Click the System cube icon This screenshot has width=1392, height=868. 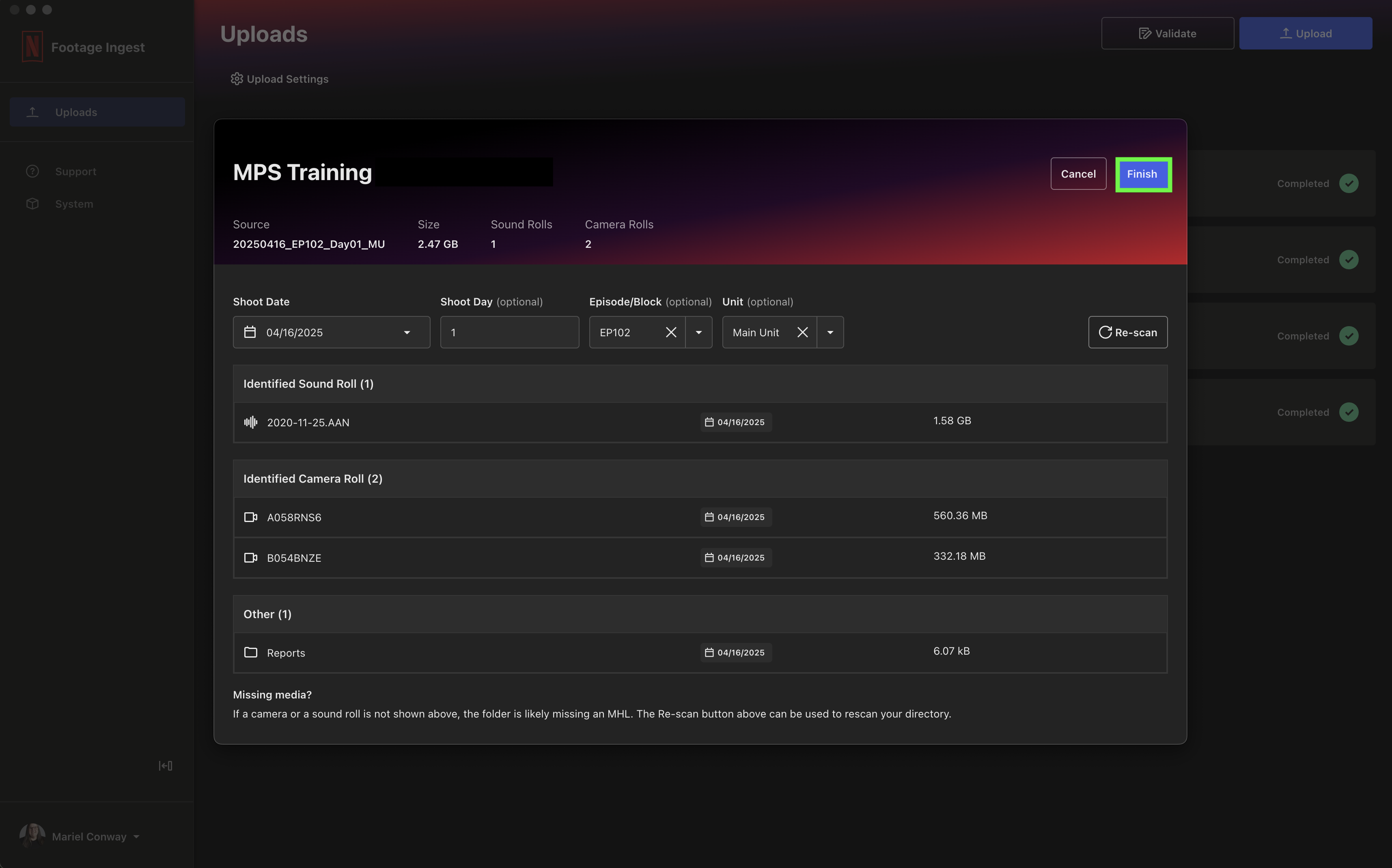point(32,204)
